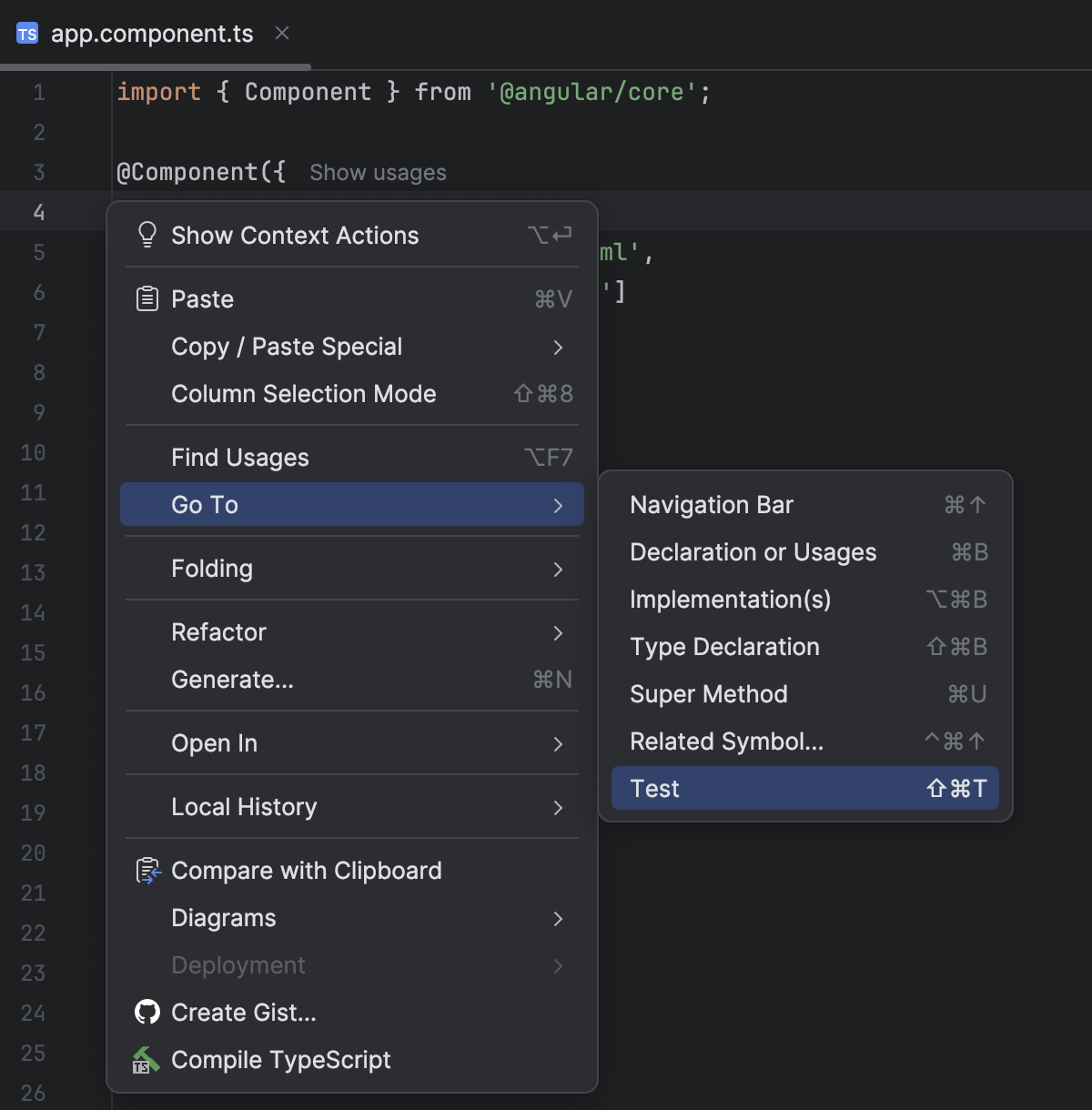Choose Compare with Clipboard

(x=352, y=871)
